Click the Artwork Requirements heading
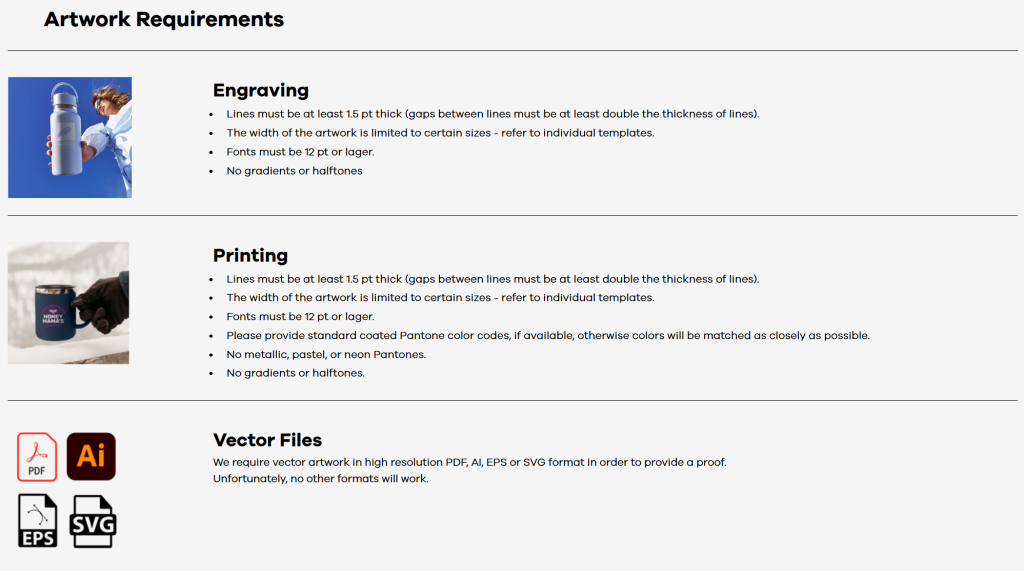1024x571 pixels. [x=164, y=19]
